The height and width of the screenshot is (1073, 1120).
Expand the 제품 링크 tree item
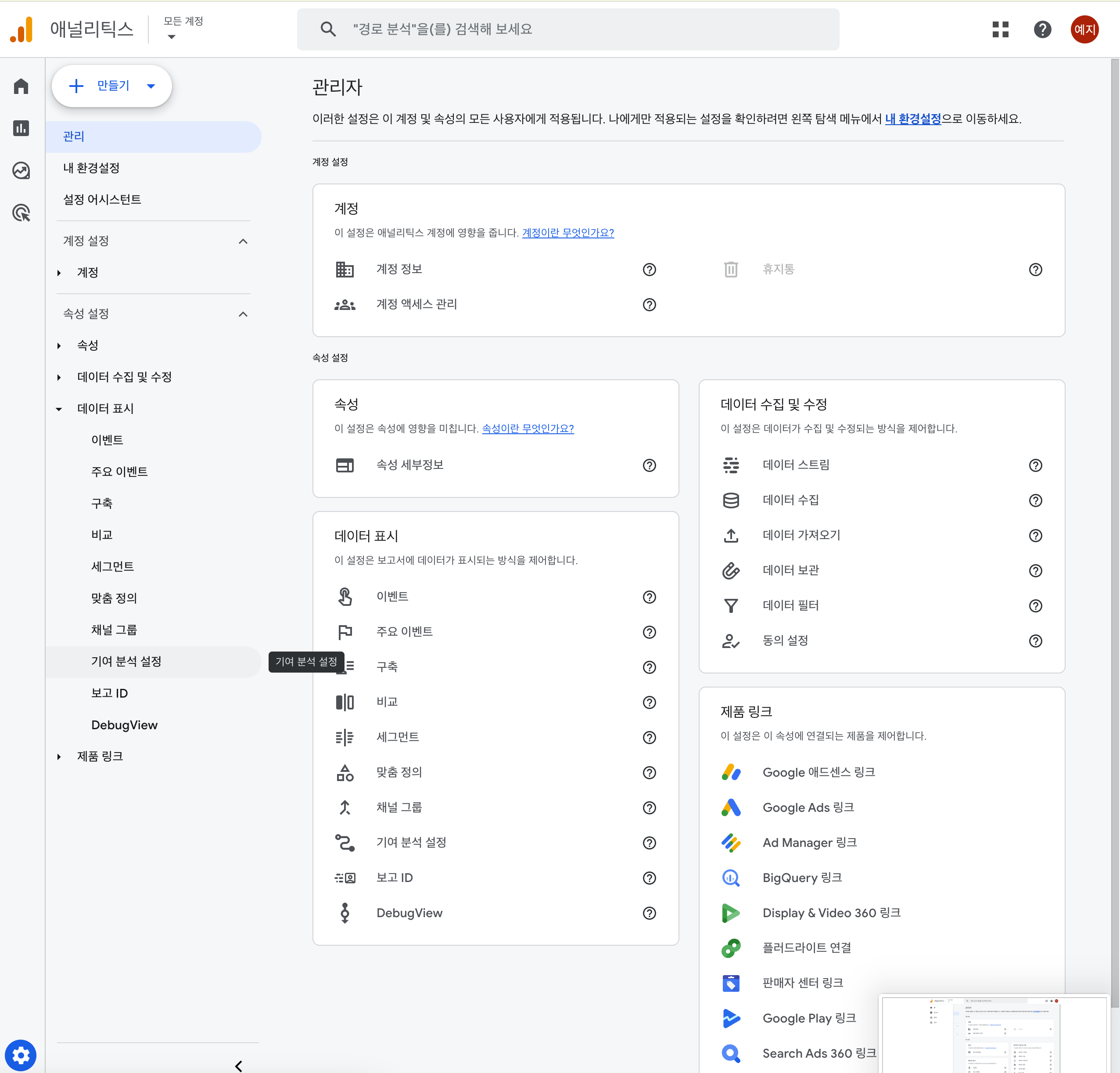pyautogui.click(x=59, y=756)
